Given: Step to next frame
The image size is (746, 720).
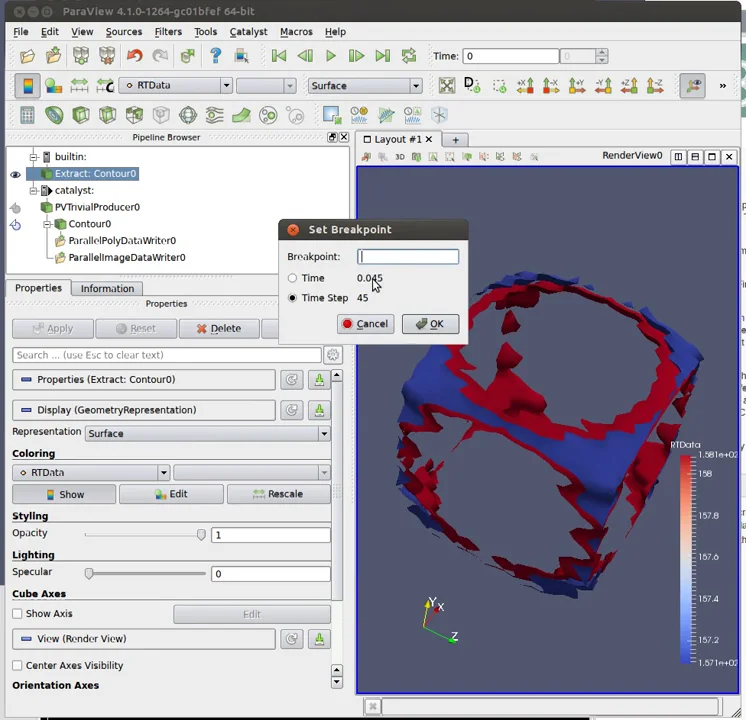Looking at the screenshot, I should 356,56.
